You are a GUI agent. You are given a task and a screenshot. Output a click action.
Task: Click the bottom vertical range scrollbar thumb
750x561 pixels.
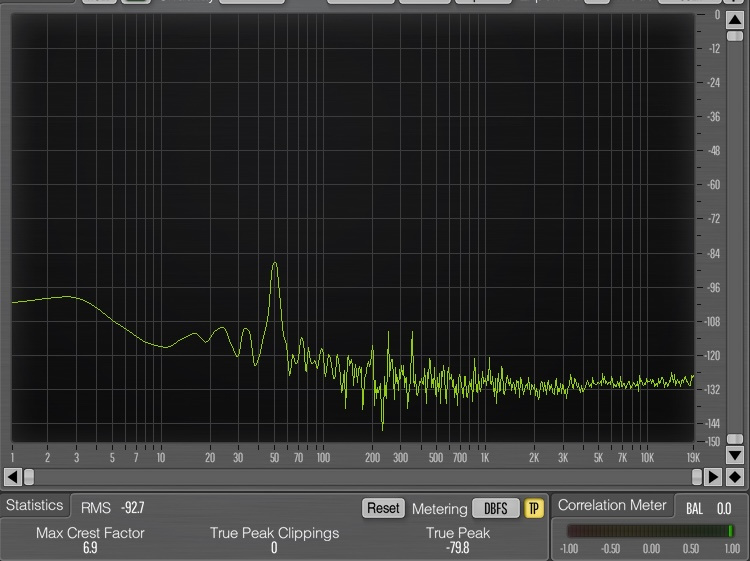pyautogui.click(x=735, y=440)
